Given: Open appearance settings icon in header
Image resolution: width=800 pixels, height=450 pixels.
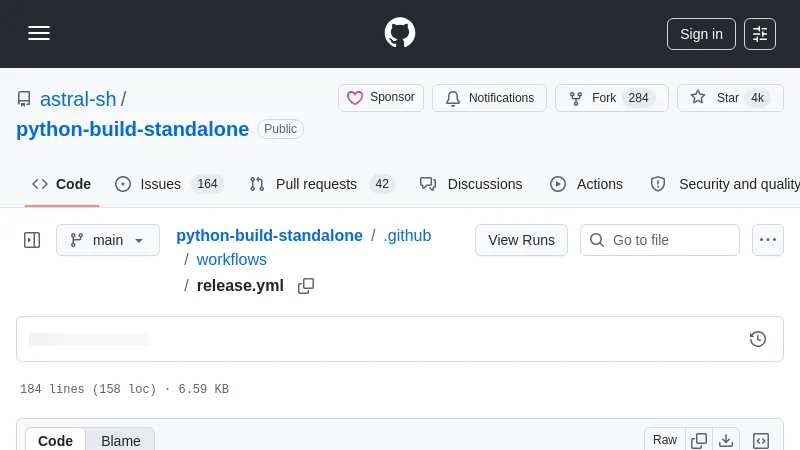Looking at the screenshot, I should click(x=760, y=33).
